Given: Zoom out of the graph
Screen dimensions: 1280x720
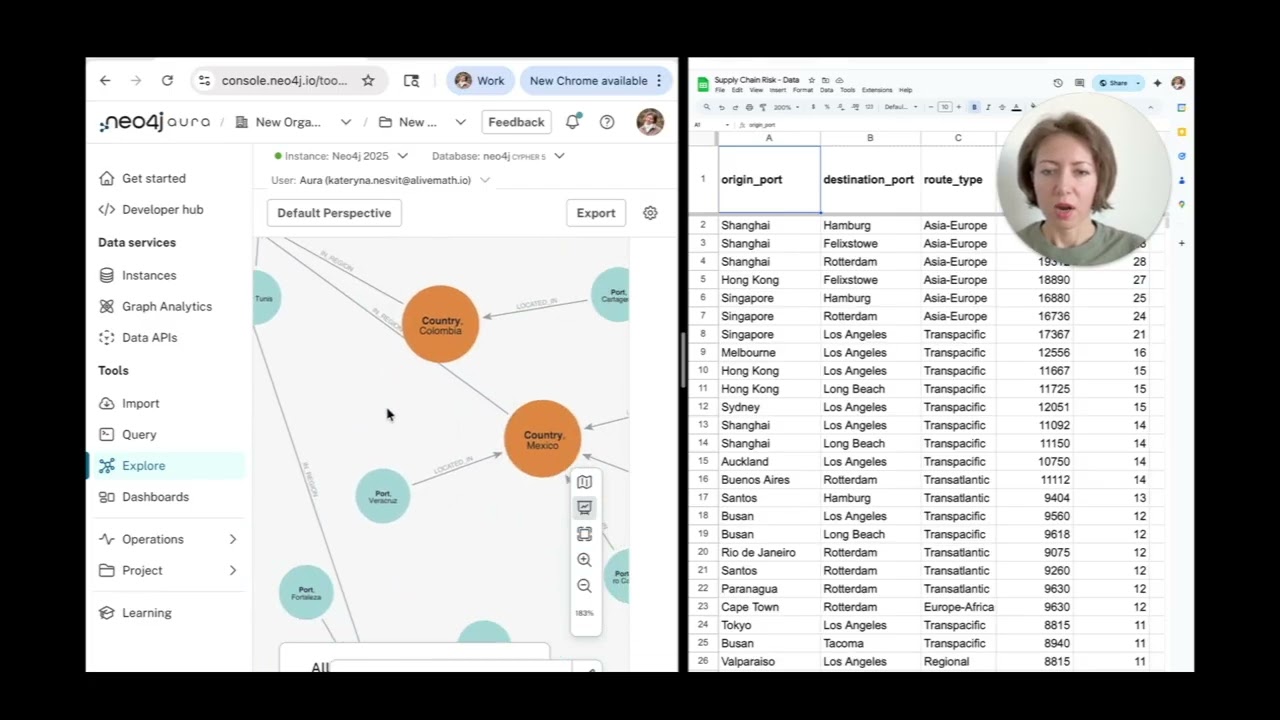Looking at the screenshot, I should (x=585, y=586).
